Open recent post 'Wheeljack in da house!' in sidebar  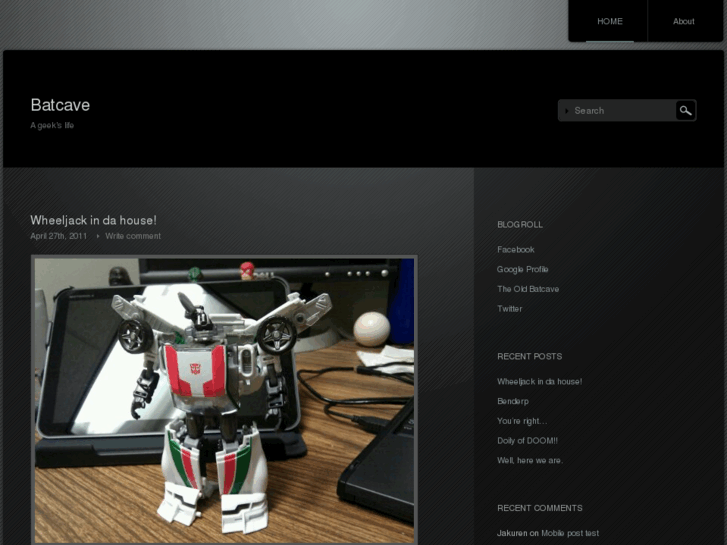pos(540,381)
